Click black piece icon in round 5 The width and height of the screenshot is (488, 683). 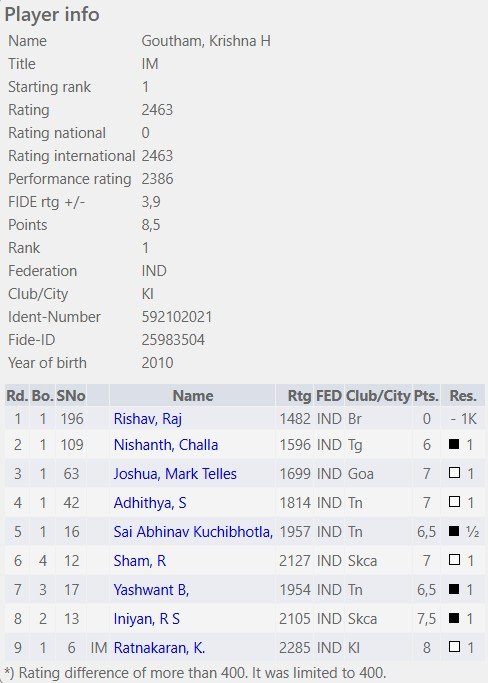(x=454, y=531)
